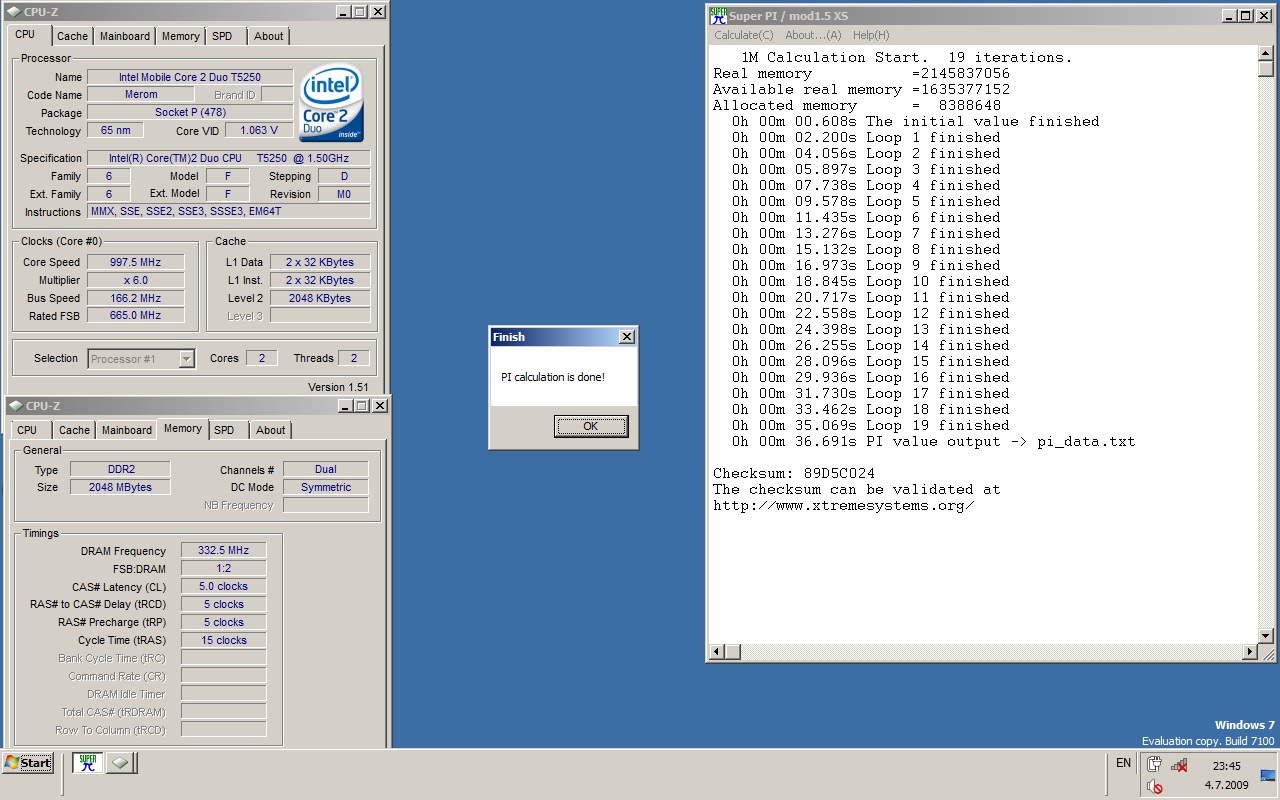Click DC Mode value Symmetric
Image resolution: width=1280 pixels, height=800 pixels.
coord(326,487)
